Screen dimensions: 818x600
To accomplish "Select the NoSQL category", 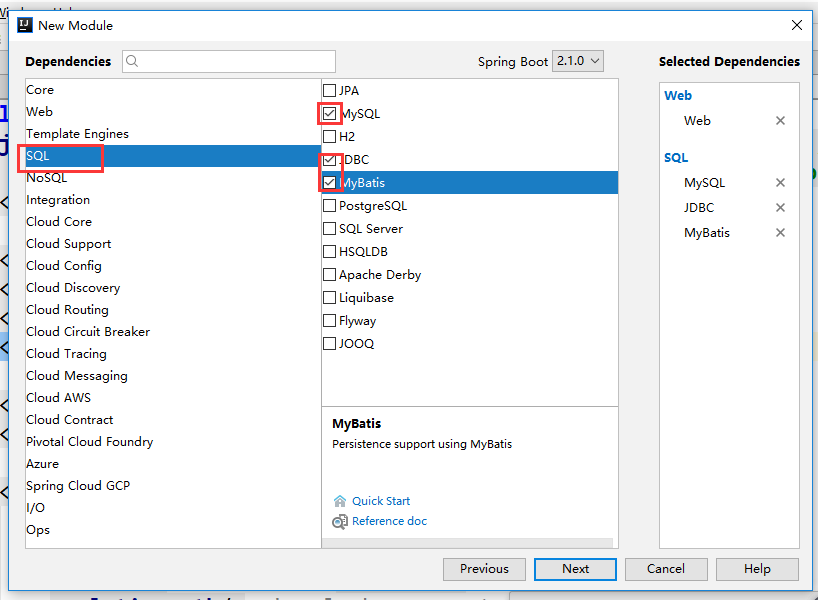I will (173, 178).
